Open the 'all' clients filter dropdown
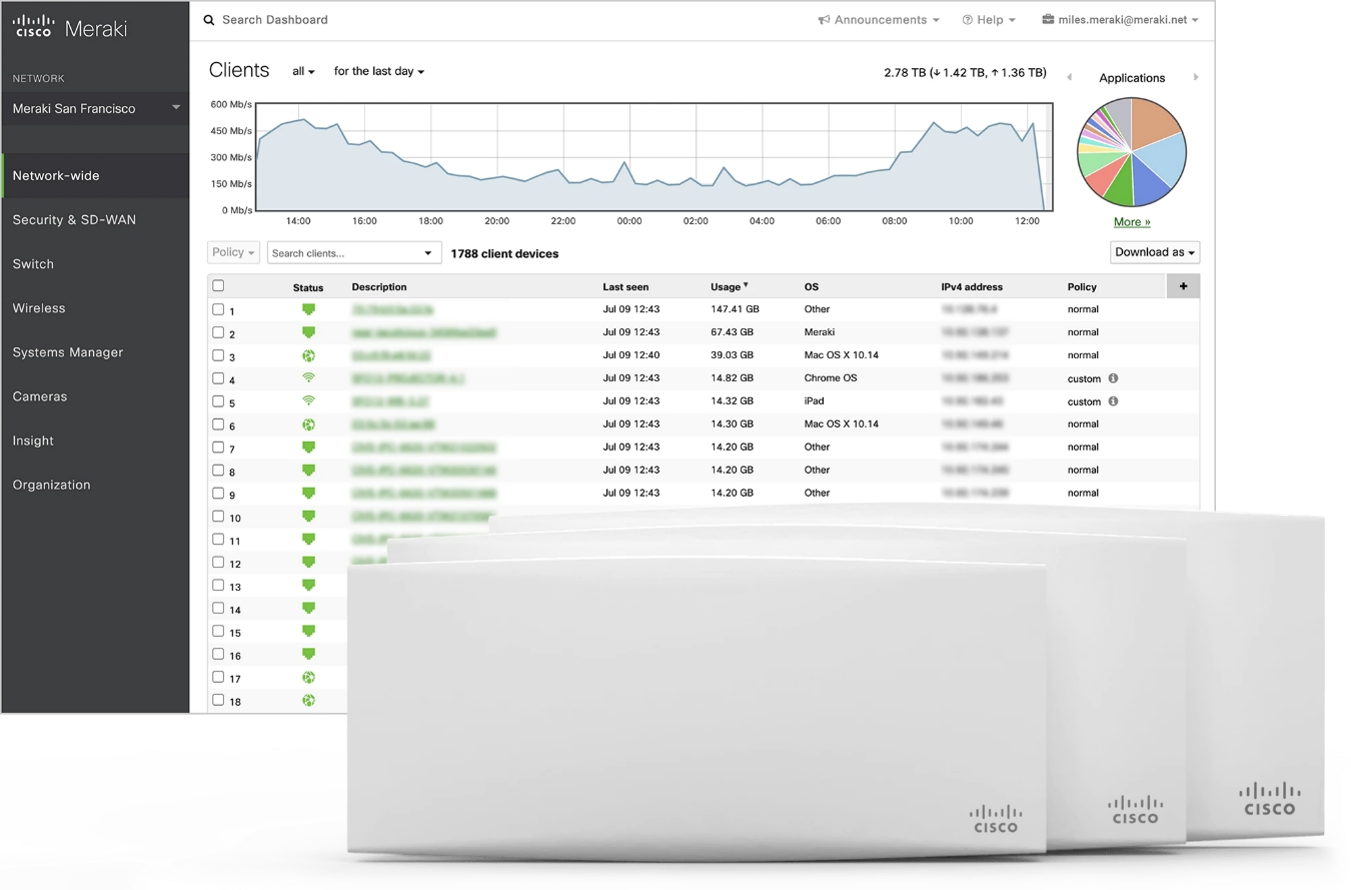Screen dimensions: 1351x890 click(x=303, y=72)
